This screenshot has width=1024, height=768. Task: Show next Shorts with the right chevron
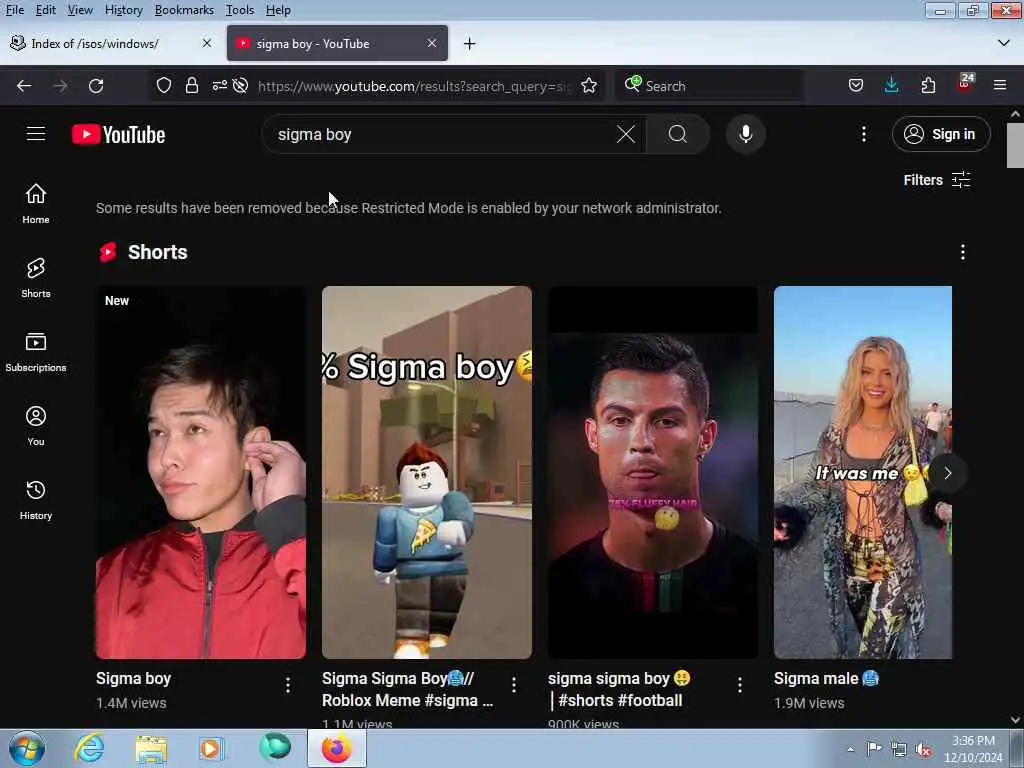point(948,473)
